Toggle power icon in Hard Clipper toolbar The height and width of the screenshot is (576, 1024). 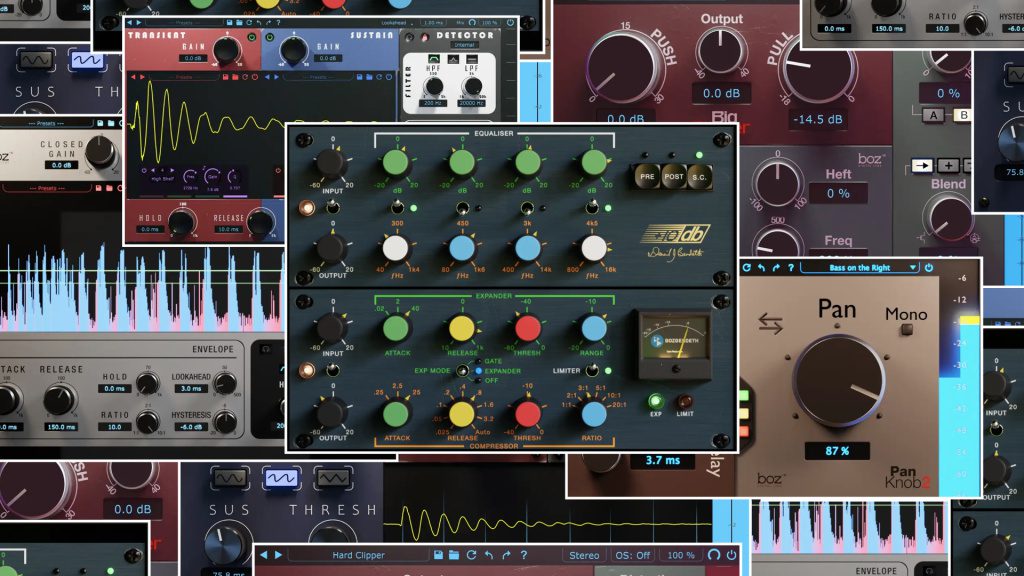(x=732, y=555)
